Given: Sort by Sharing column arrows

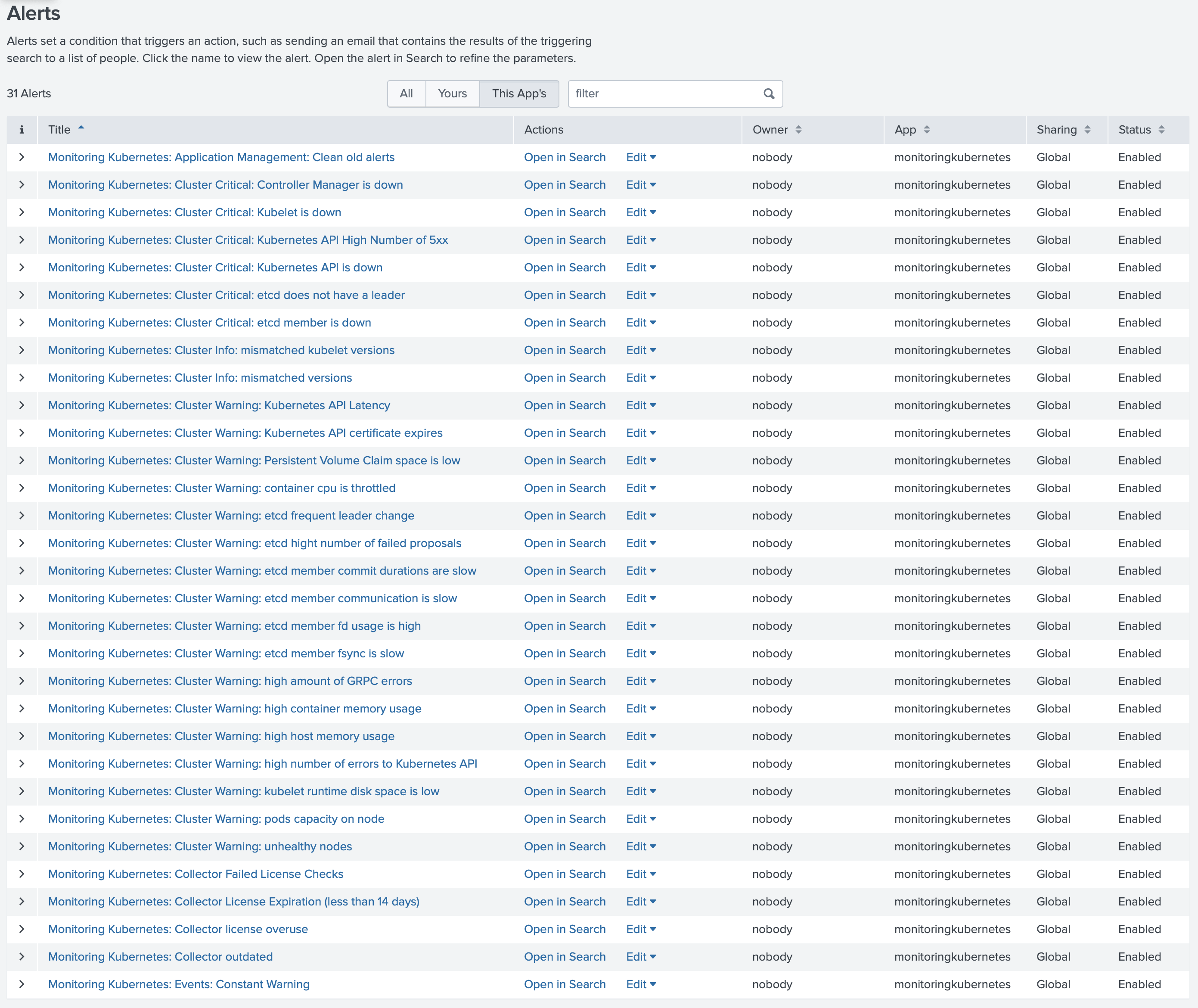Looking at the screenshot, I should [1087, 130].
